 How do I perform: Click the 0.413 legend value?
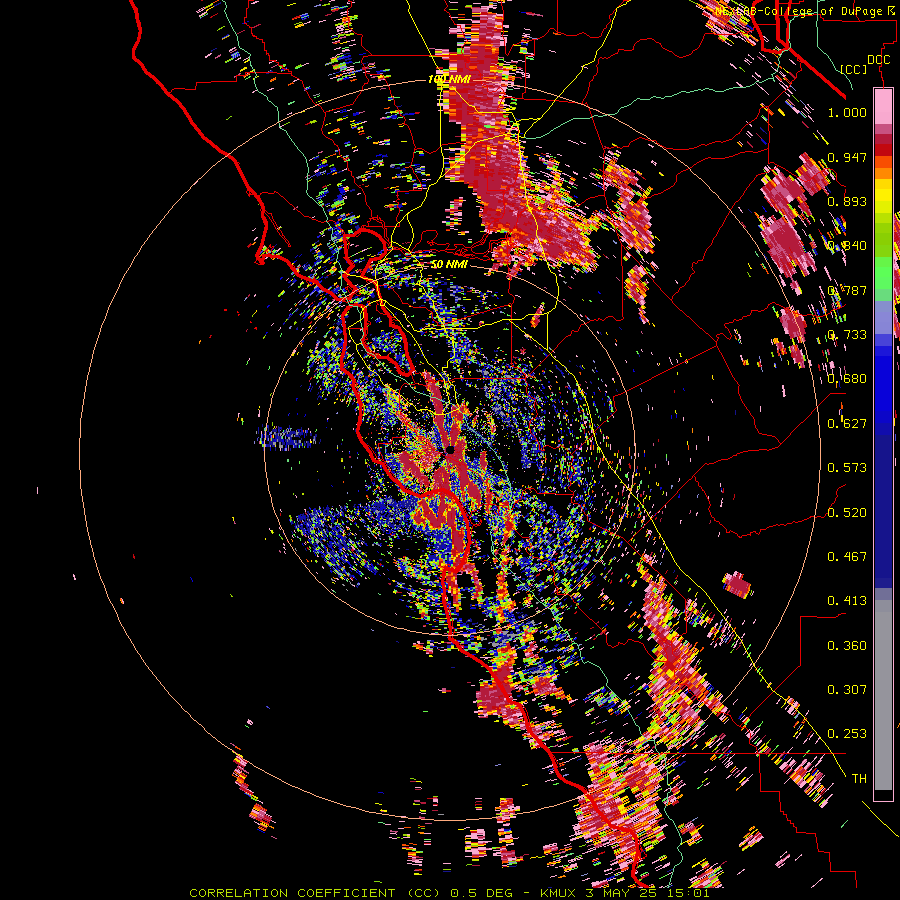pos(847,601)
